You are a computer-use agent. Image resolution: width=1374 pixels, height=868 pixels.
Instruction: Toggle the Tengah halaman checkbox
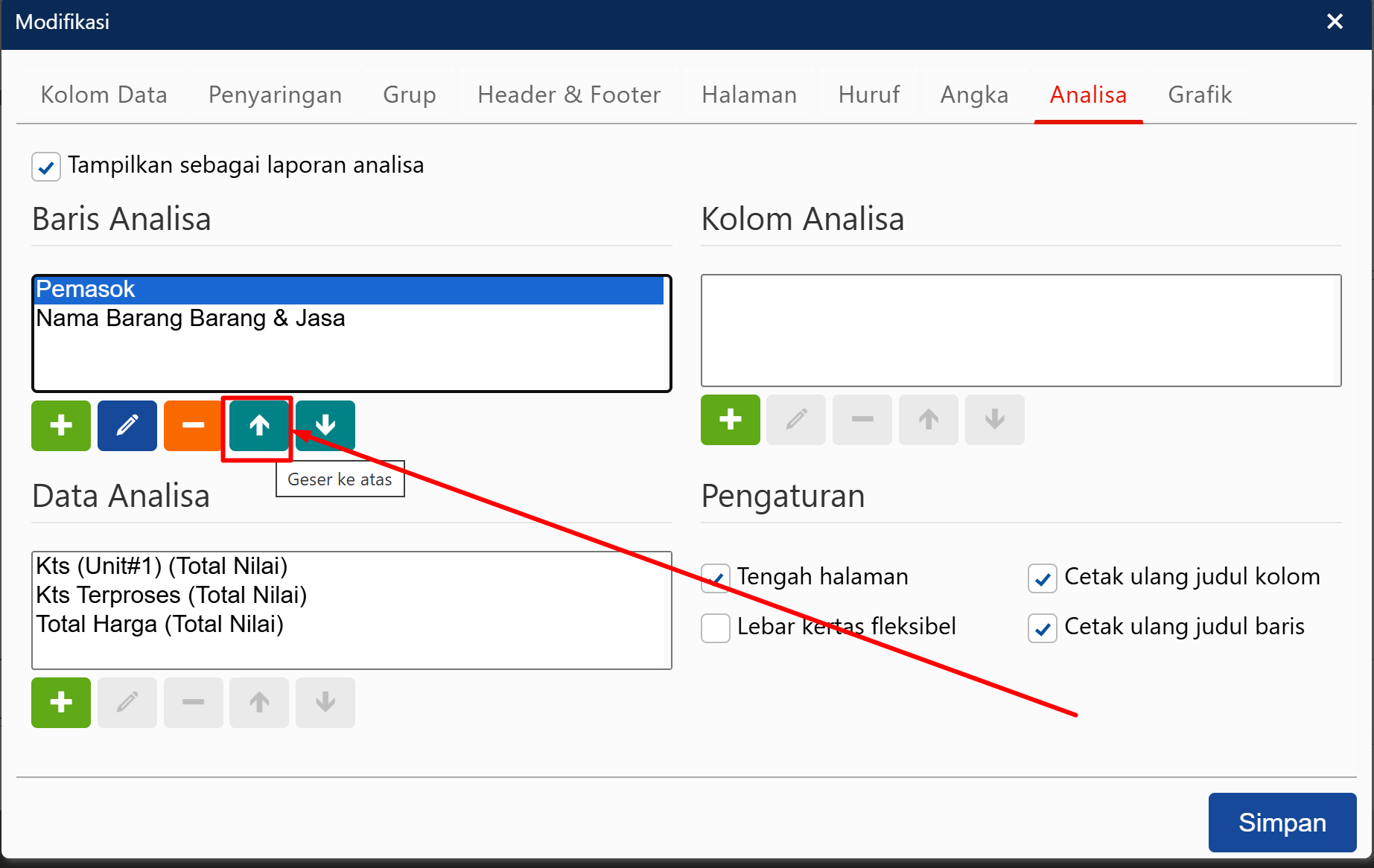(x=716, y=578)
